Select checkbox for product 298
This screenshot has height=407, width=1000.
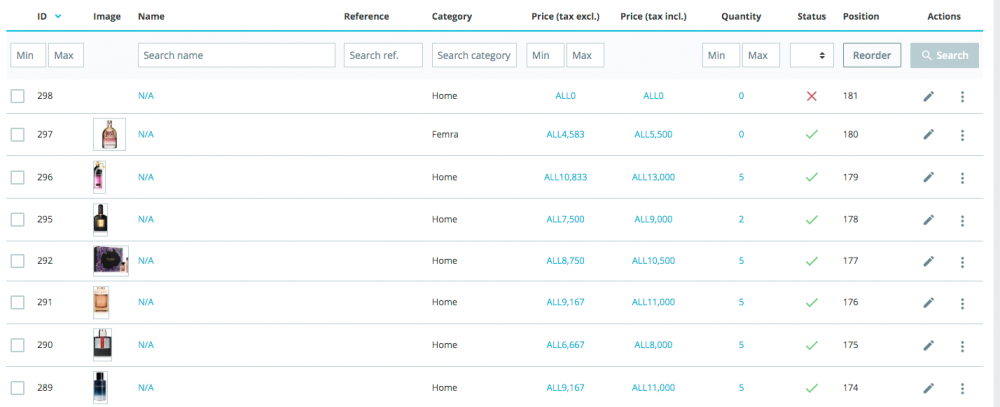click(x=18, y=96)
